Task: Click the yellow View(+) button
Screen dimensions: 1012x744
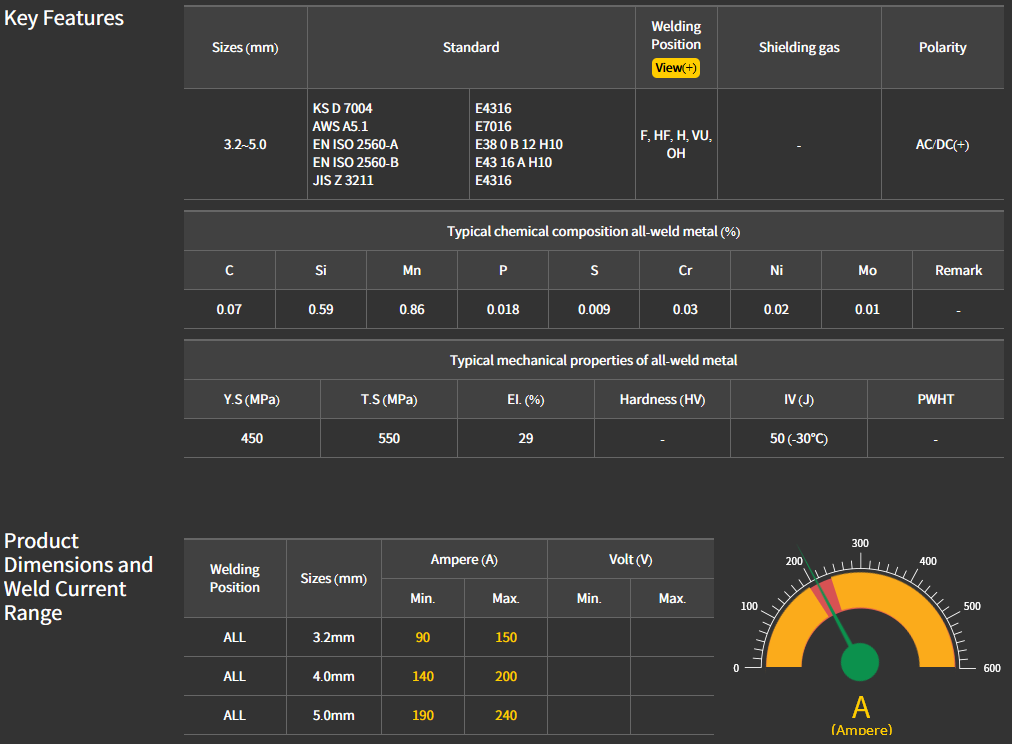Action: click(x=675, y=68)
